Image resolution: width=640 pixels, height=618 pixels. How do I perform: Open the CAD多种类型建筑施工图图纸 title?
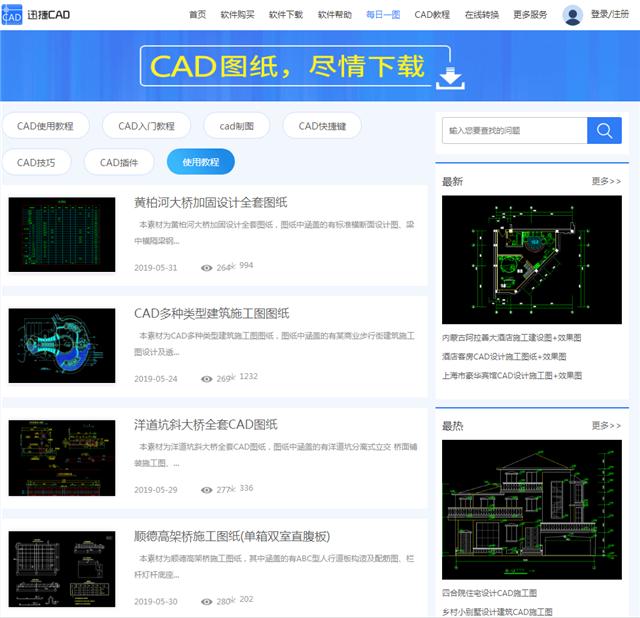pos(211,313)
